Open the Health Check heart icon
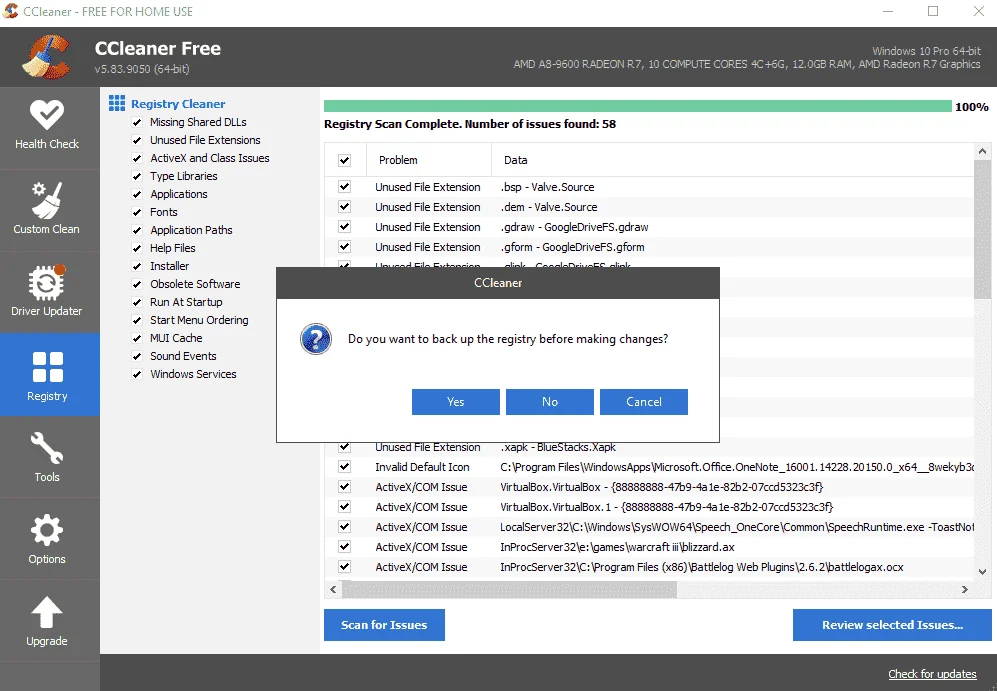This screenshot has width=997, height=691. click(x=47, y=115)
